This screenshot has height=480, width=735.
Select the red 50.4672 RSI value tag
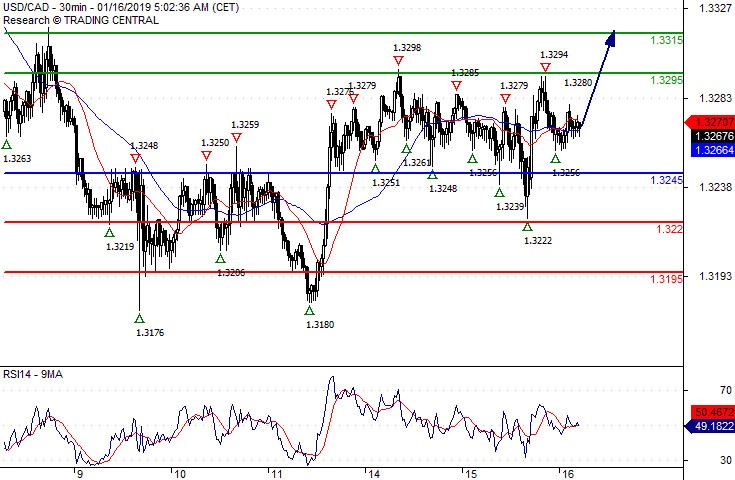click(x=709, y=411)
